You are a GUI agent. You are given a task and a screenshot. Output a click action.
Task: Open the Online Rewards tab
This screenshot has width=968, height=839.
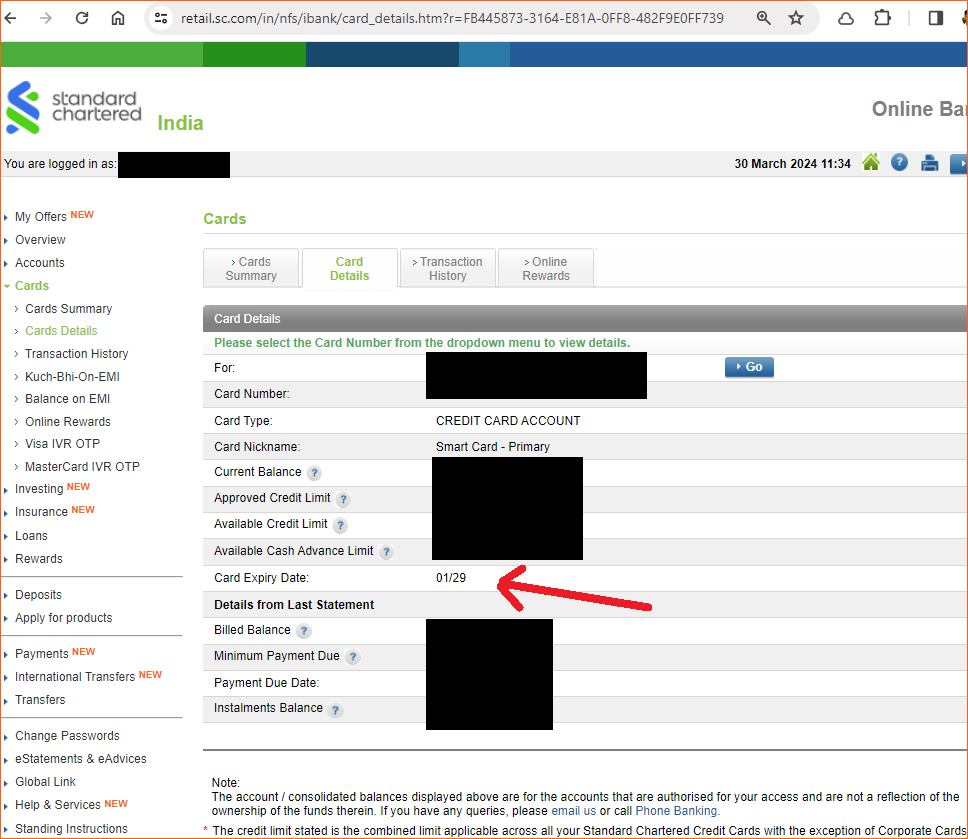tap(546, 269)
